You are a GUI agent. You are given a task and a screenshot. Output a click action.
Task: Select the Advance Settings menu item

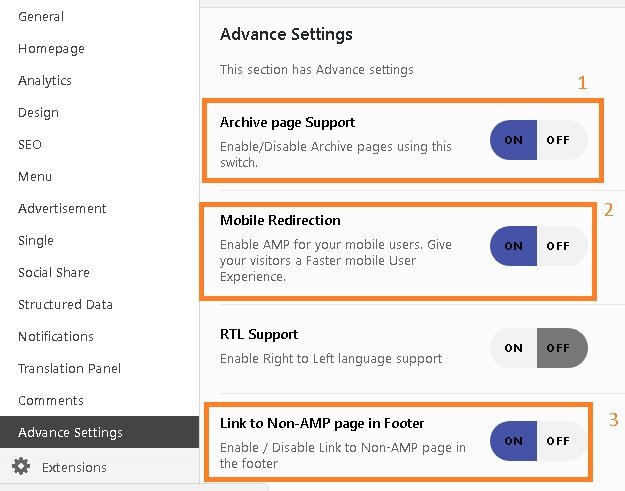(x=70, y=433)
